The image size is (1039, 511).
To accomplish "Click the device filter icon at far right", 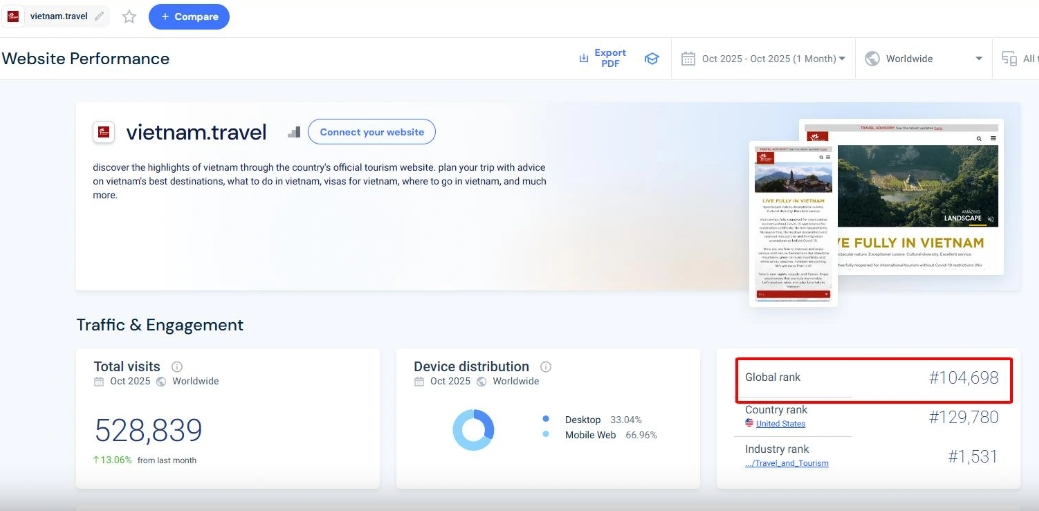I will click(1009, 59).
